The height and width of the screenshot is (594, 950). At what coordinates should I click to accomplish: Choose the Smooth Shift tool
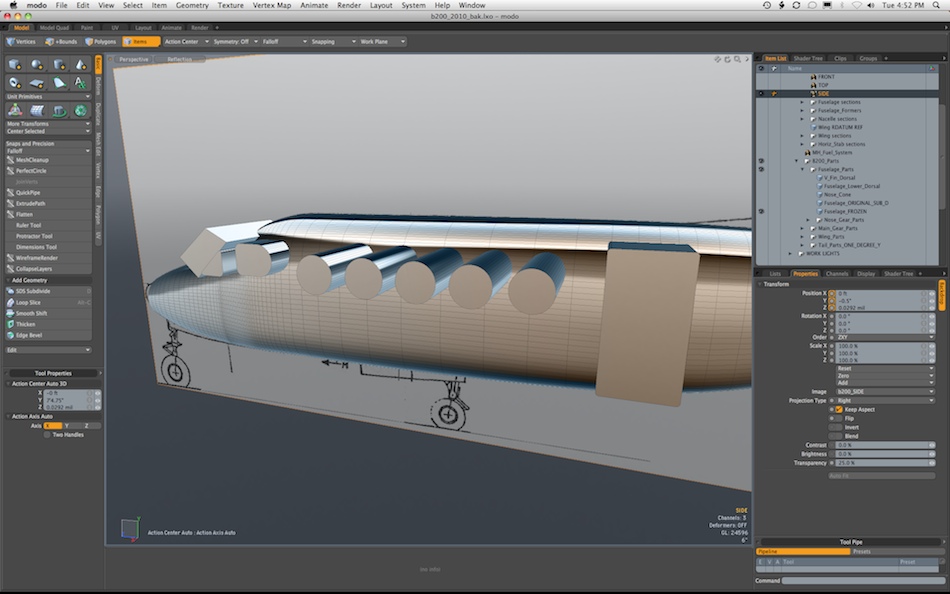(x=32, y=313)
